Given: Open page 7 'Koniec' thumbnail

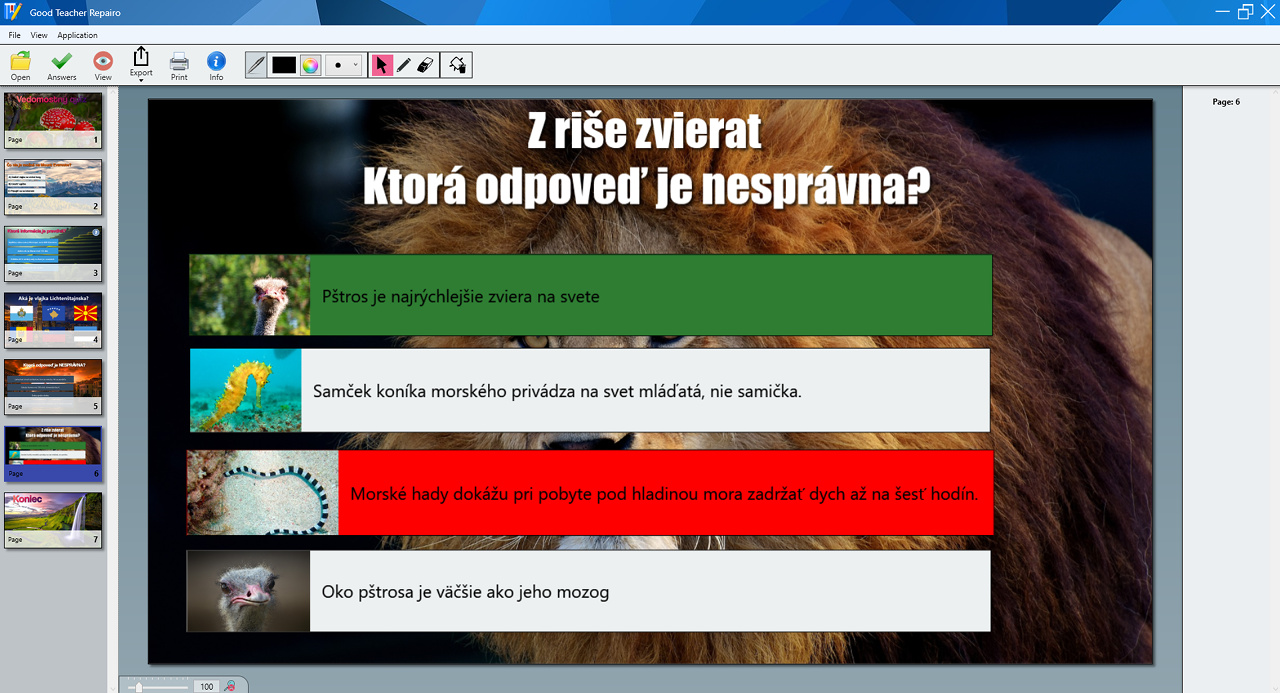Looking at the screenshot, I should click(x=53, y=520).
